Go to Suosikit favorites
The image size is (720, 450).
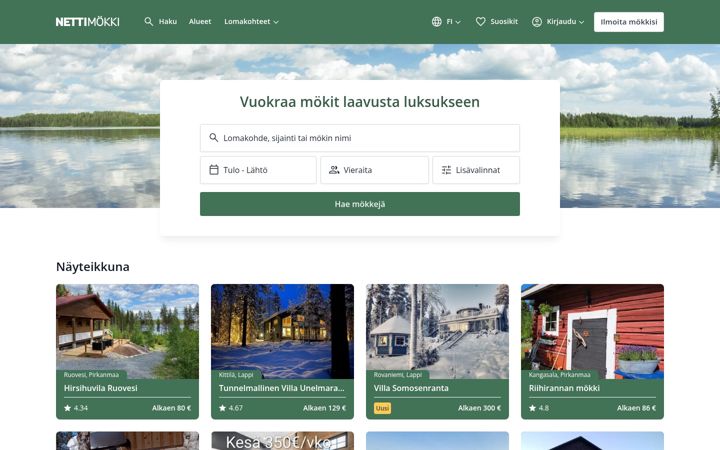pos(504,22)
